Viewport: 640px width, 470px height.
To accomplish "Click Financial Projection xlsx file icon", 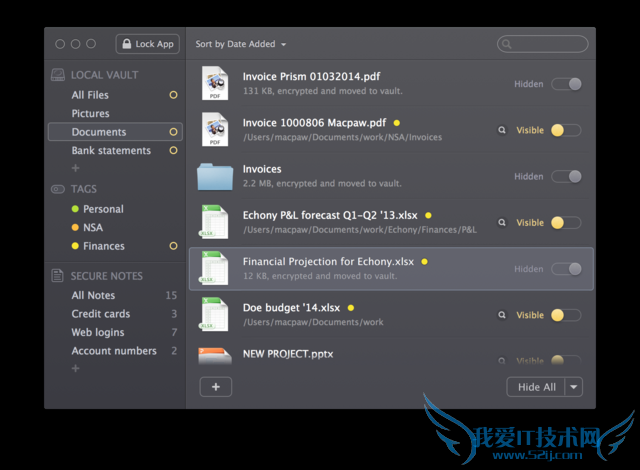I will click(214, 268).
